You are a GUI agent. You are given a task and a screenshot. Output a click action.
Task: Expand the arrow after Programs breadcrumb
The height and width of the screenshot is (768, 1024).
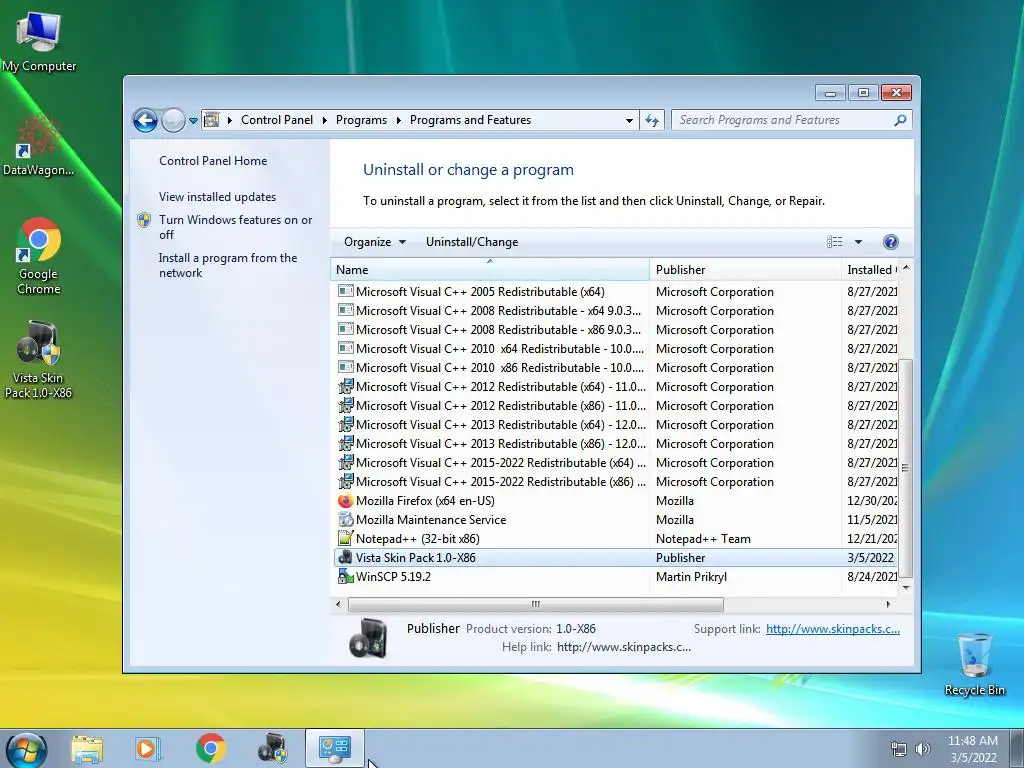click(398, 120)
